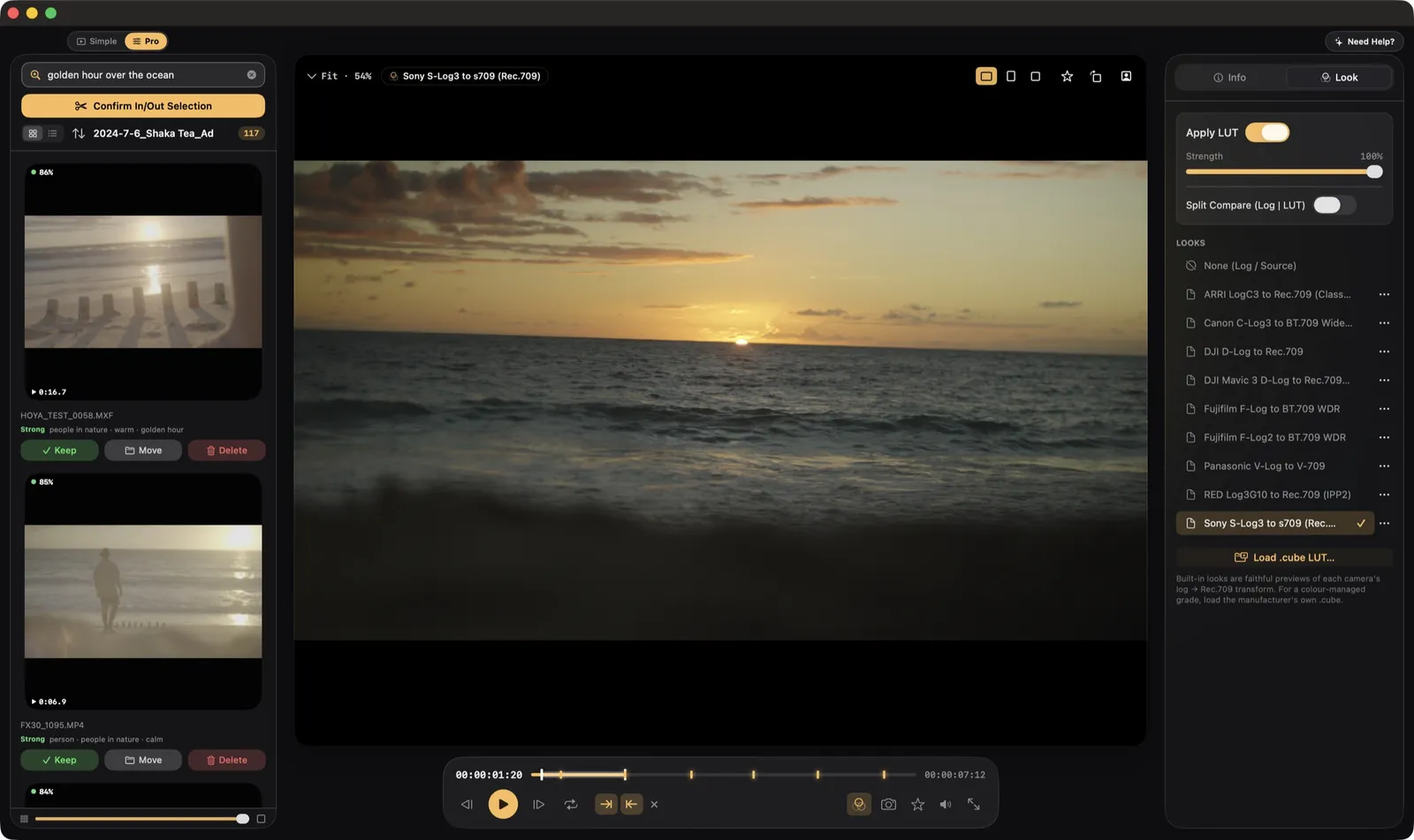
Task: Switch to the Info tab
Action: 1229,78
